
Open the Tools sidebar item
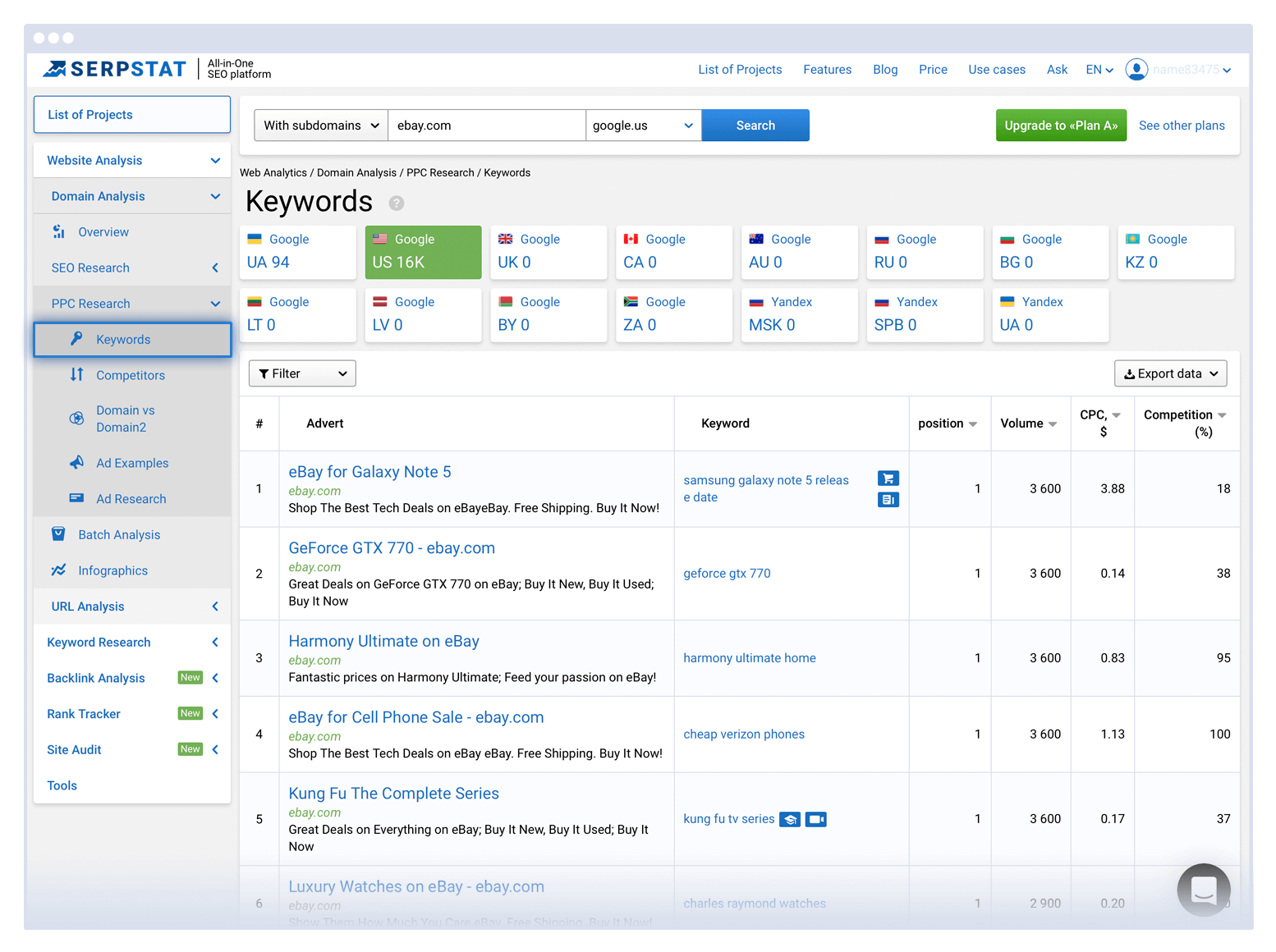pyautogui.click(x=62, y=785)
